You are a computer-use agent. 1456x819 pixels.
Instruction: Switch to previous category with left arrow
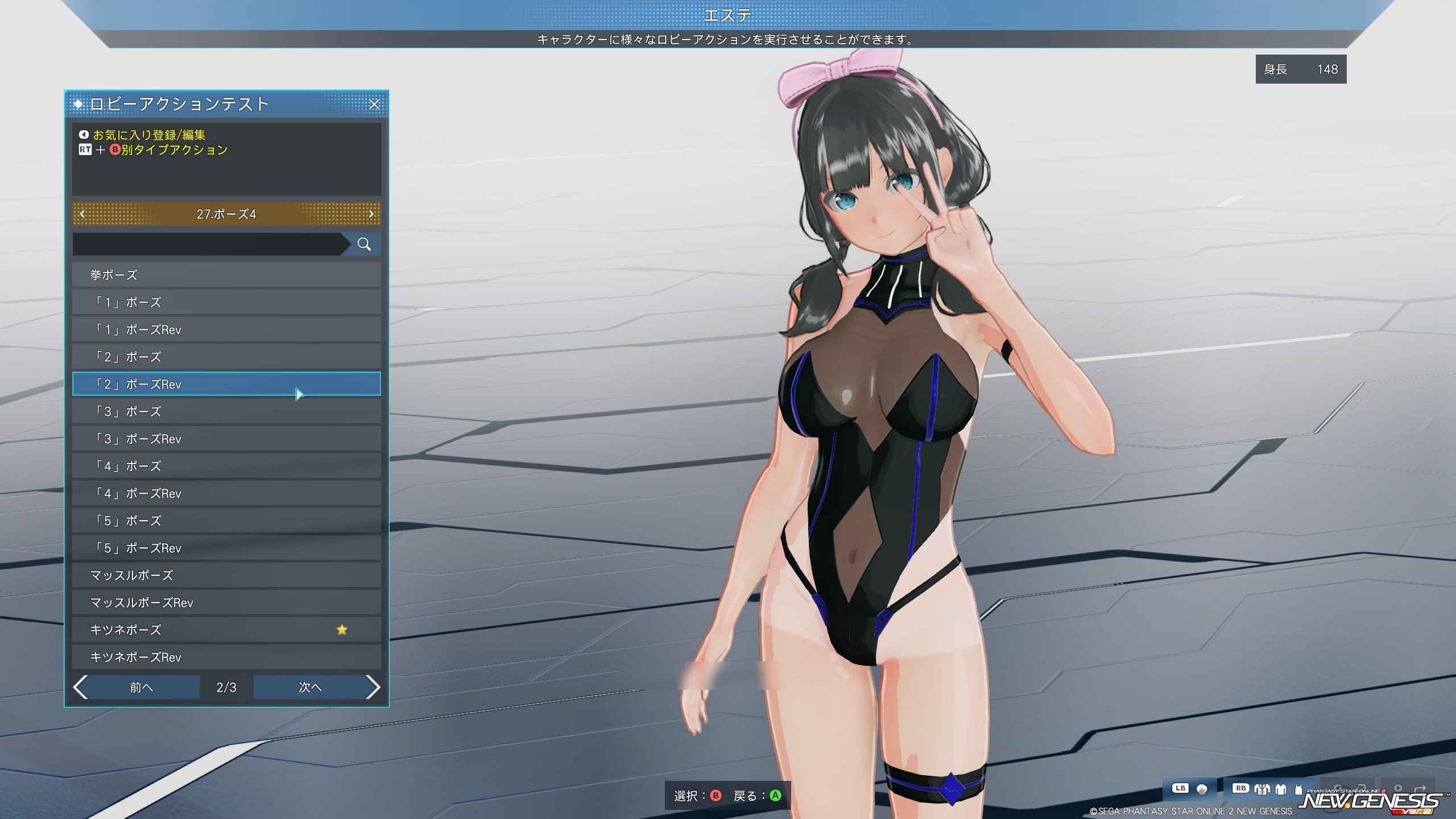[82, 214]
